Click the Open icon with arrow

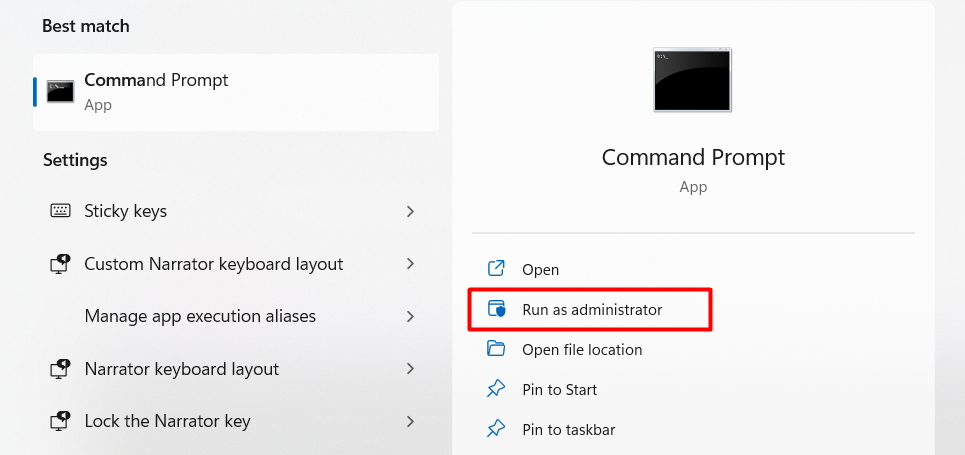496,269
